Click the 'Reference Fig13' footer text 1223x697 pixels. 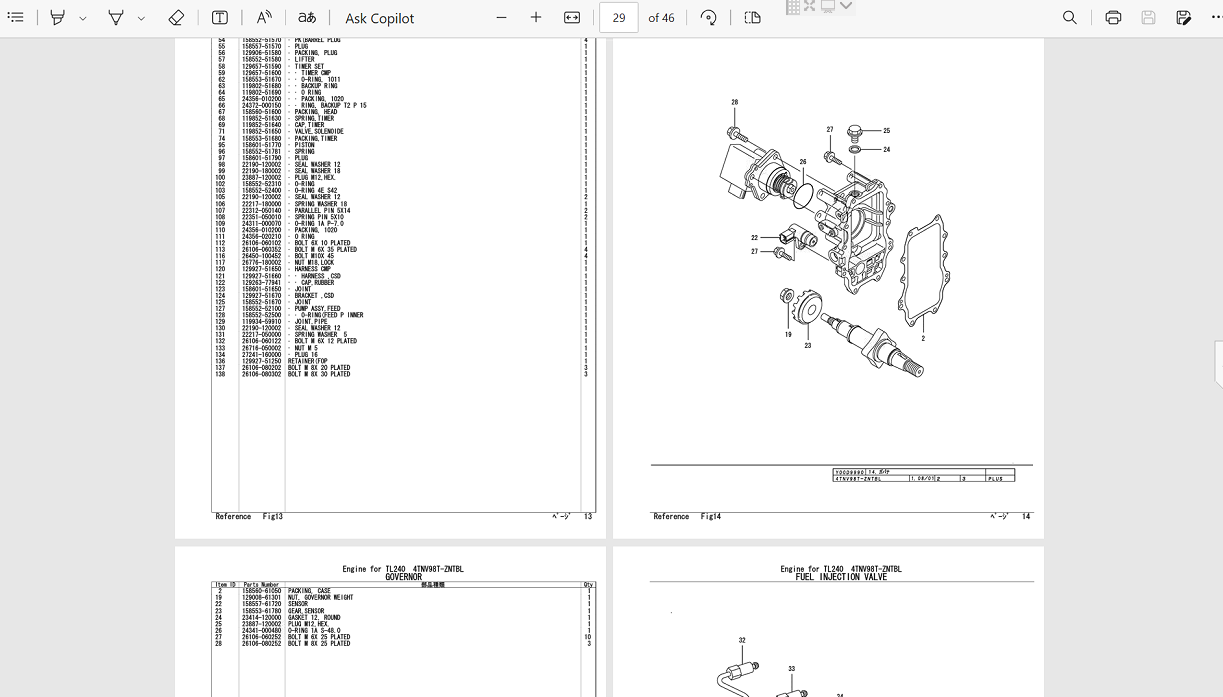[x=249, y=517]
